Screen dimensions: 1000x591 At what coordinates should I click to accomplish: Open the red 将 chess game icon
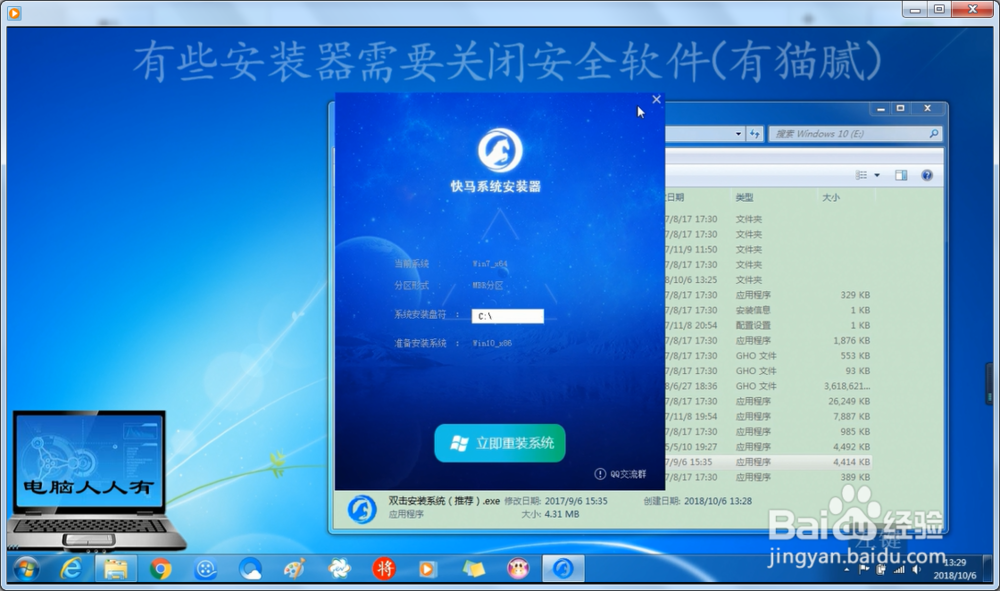coord(384,569)
